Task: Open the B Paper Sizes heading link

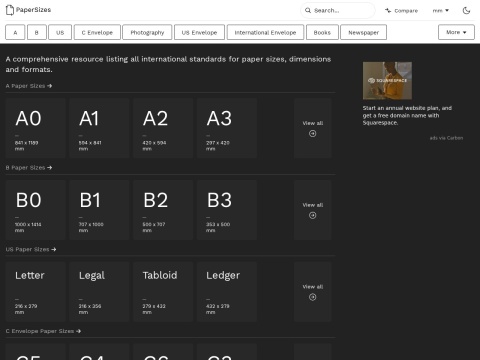Action: tap(29, 168)
